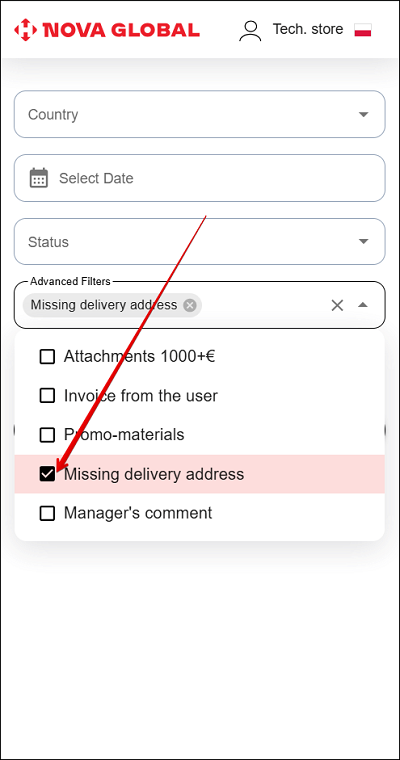
Task: Collapse the Advanced Filters dropdown arrow
Action: tap(363, 305)
